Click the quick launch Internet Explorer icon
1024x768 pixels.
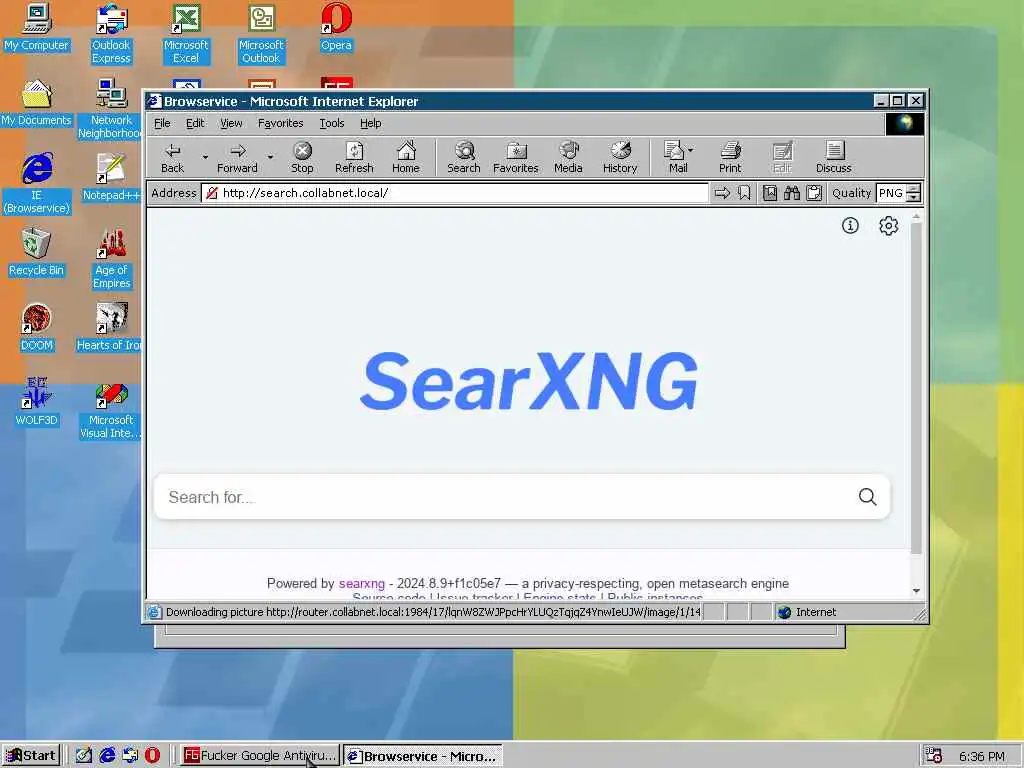tap(107, 756)
